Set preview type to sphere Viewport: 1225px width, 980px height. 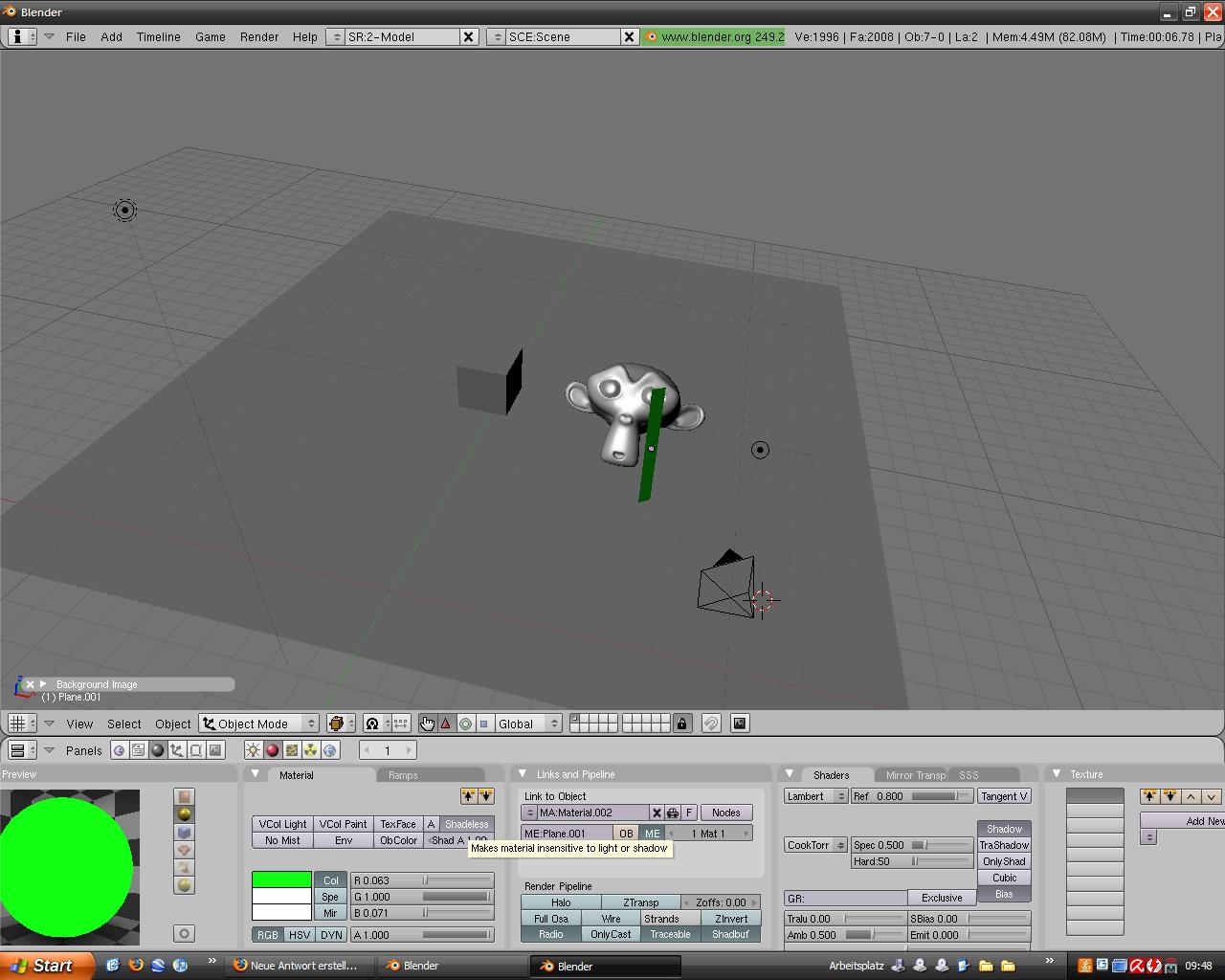tap(185, 814)
